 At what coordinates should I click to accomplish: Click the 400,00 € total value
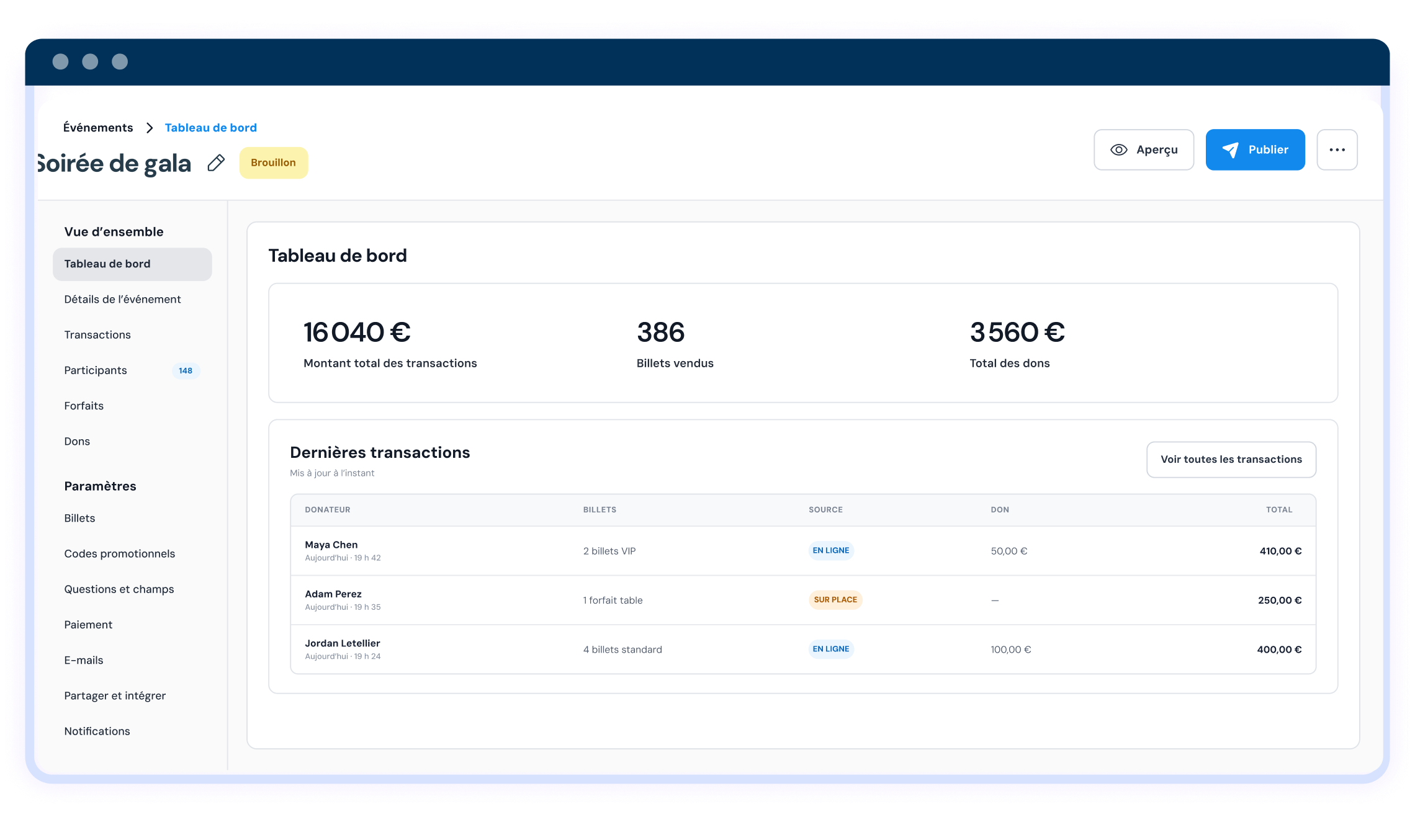click(x=1279, y=650)
